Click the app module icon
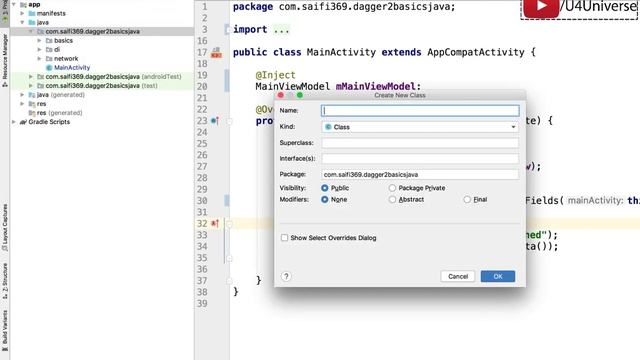Image resolution: width=640 pixels, height=360 pixels. pos(23,4)
